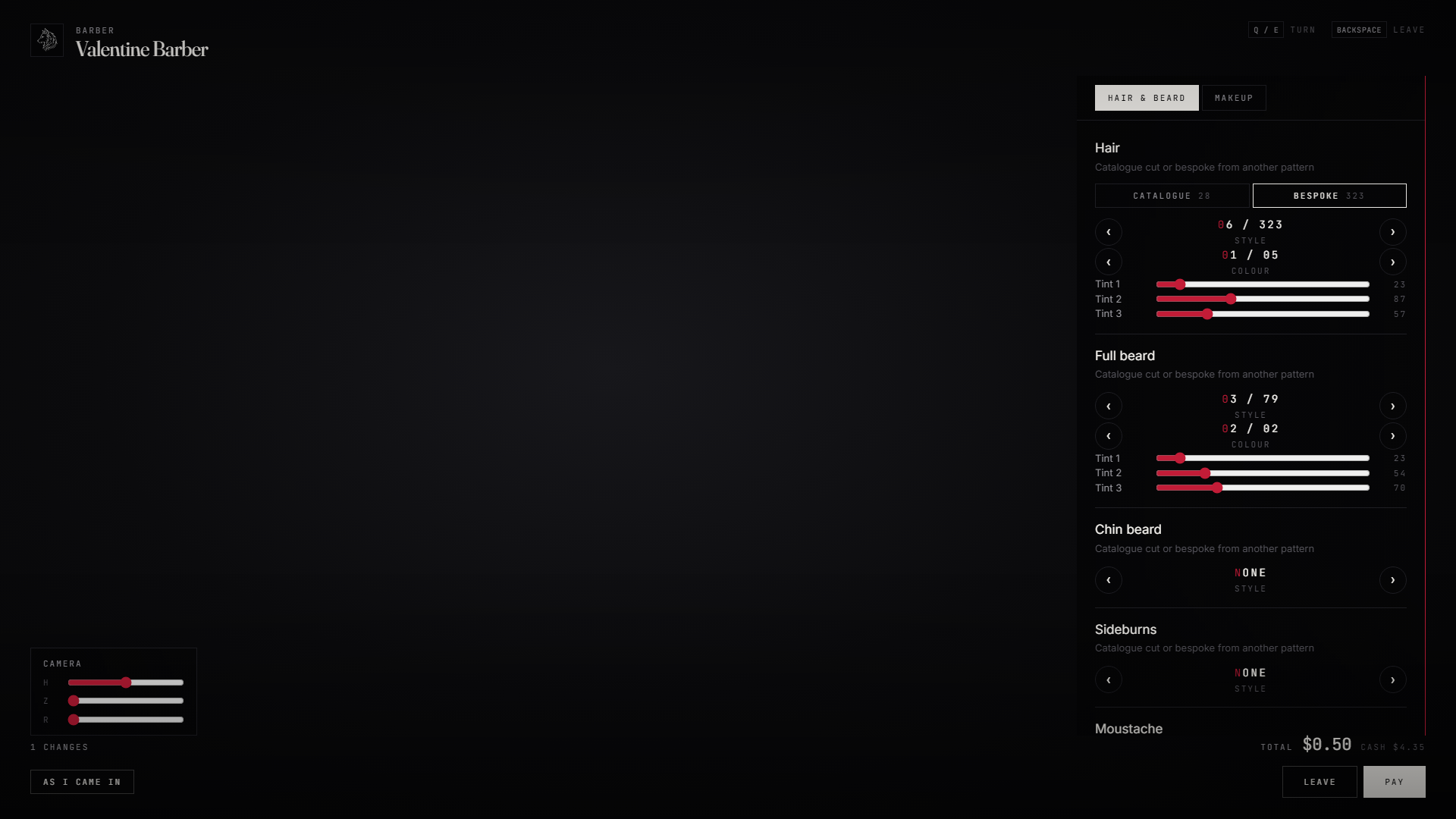The height and width of the screenshot is (819, 1456).
Task: Select next hair colour arrow
Action: (x=1392, y=262)
